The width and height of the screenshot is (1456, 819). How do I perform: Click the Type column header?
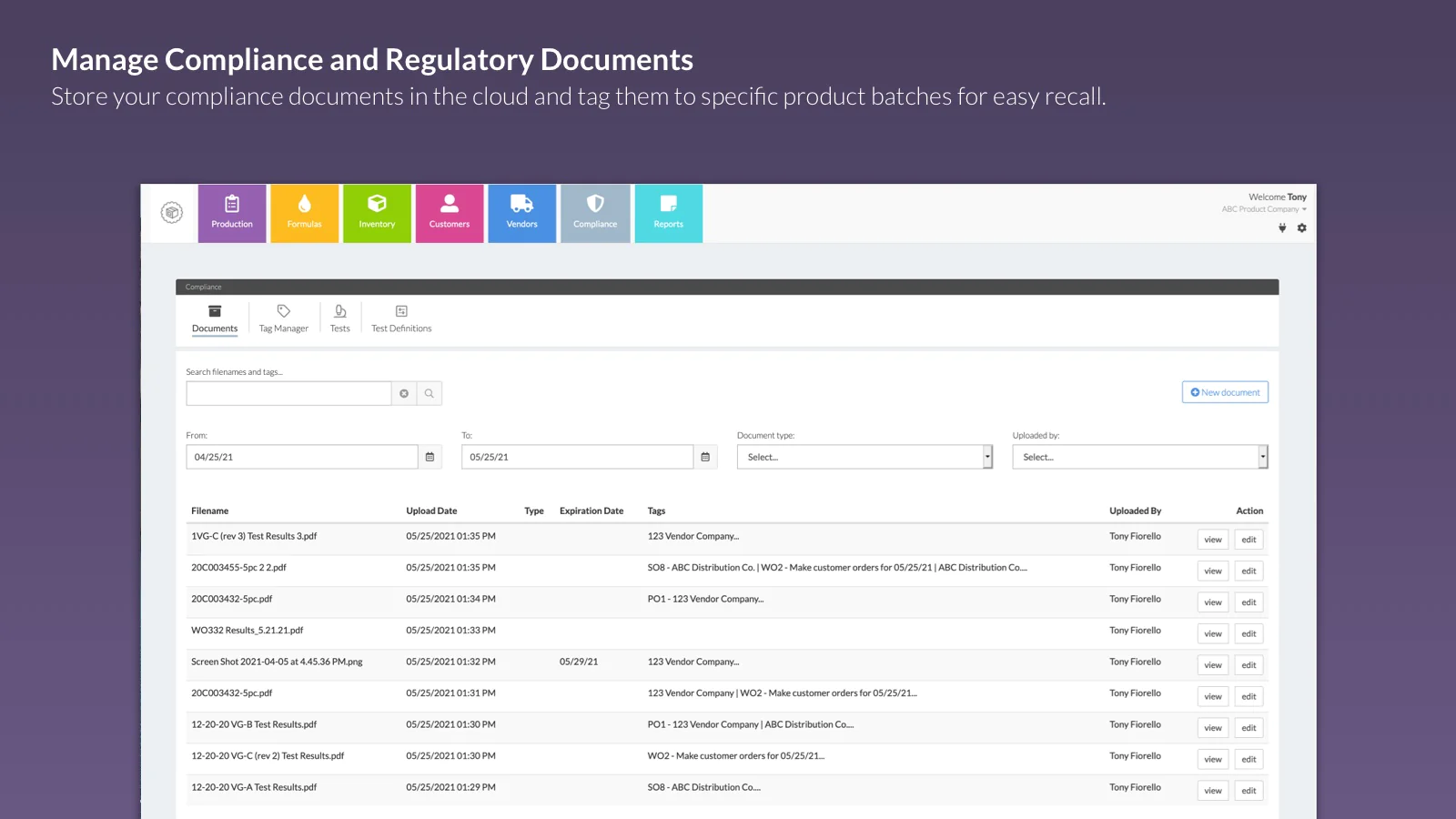[x=534, y=511]
